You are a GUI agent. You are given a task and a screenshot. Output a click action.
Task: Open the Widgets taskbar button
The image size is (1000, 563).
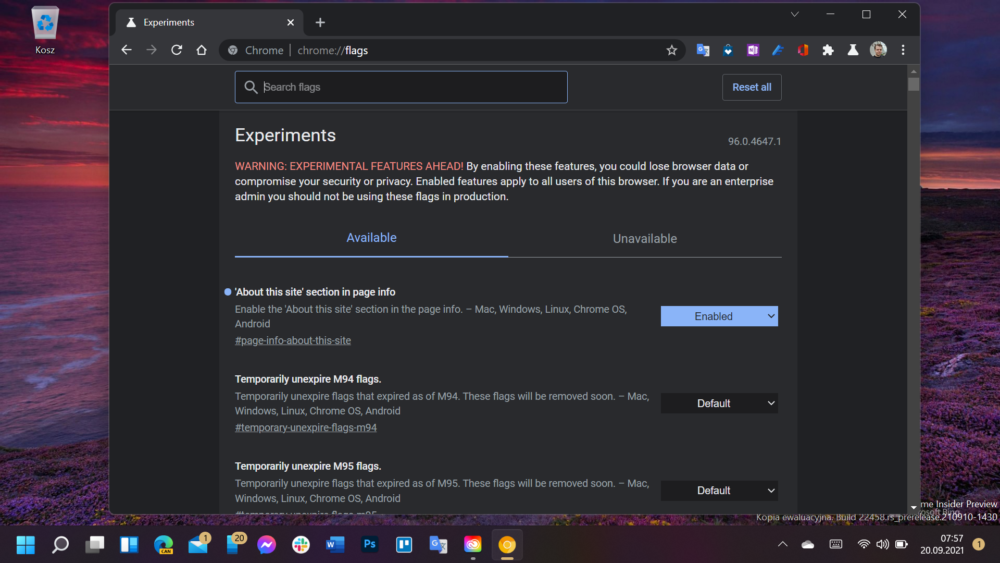click(x=129, y=545)
